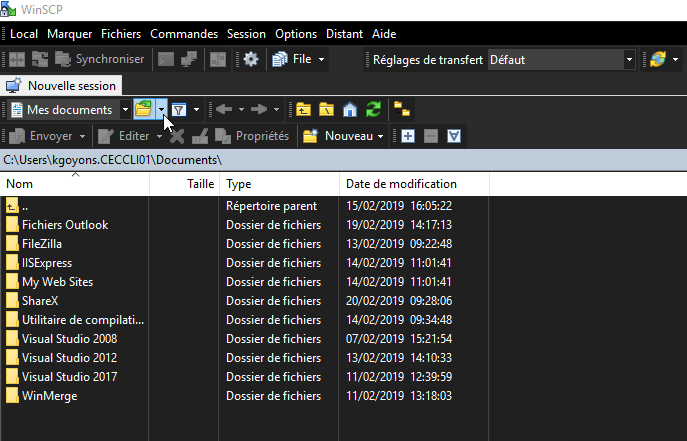Click the select files plus icon

click(408, 136)
